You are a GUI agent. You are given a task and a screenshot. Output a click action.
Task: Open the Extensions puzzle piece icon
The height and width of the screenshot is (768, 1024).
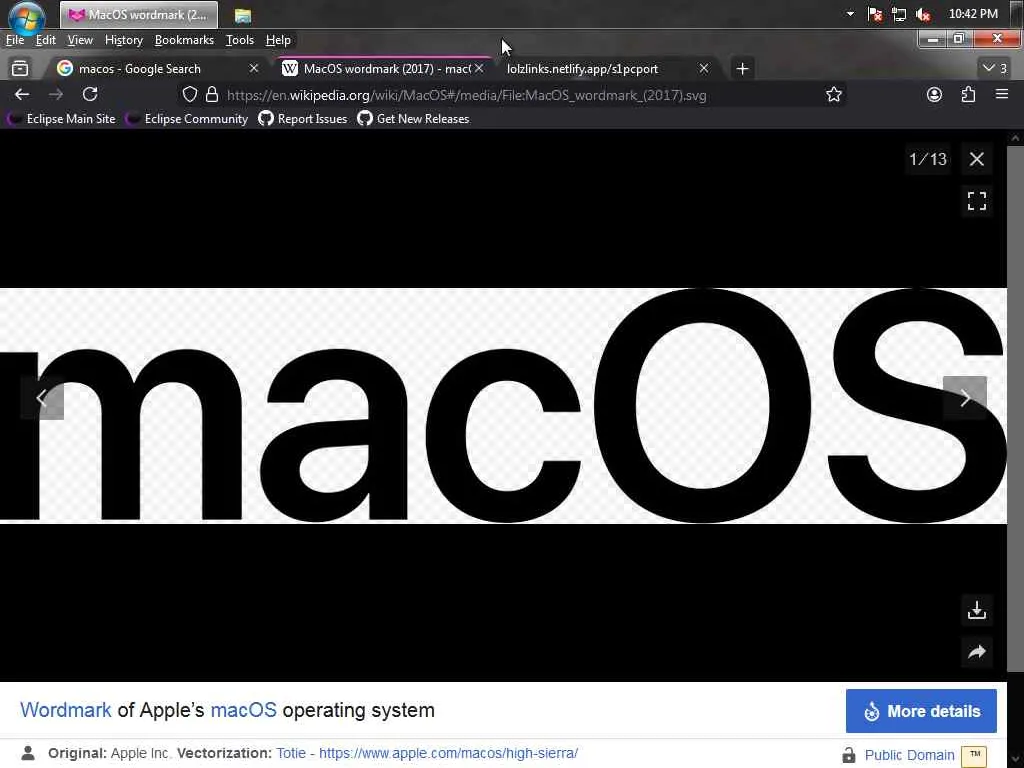pos(968,95)
